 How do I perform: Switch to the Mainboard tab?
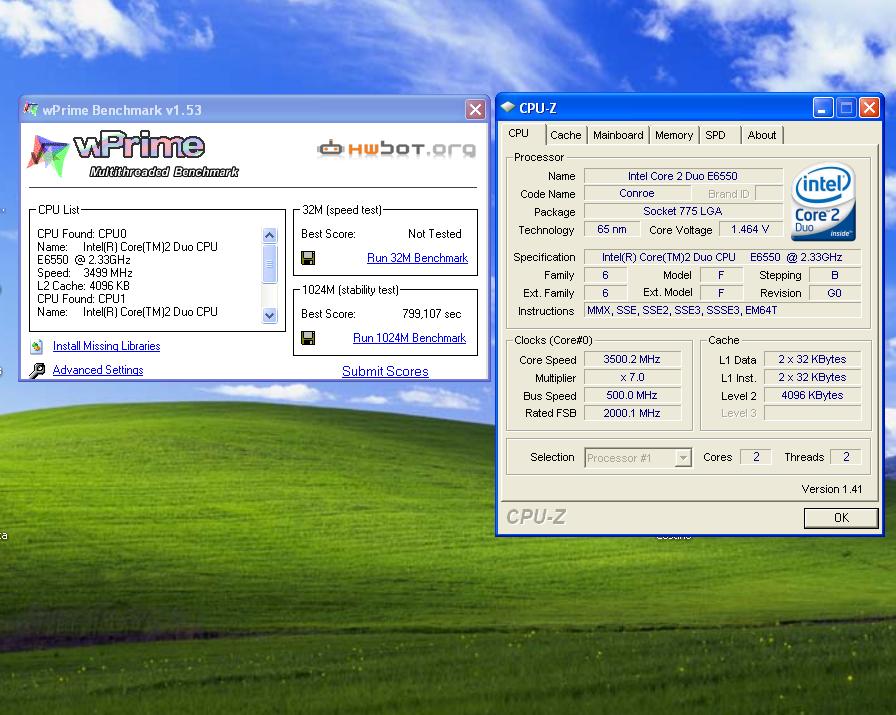point(618,135)
